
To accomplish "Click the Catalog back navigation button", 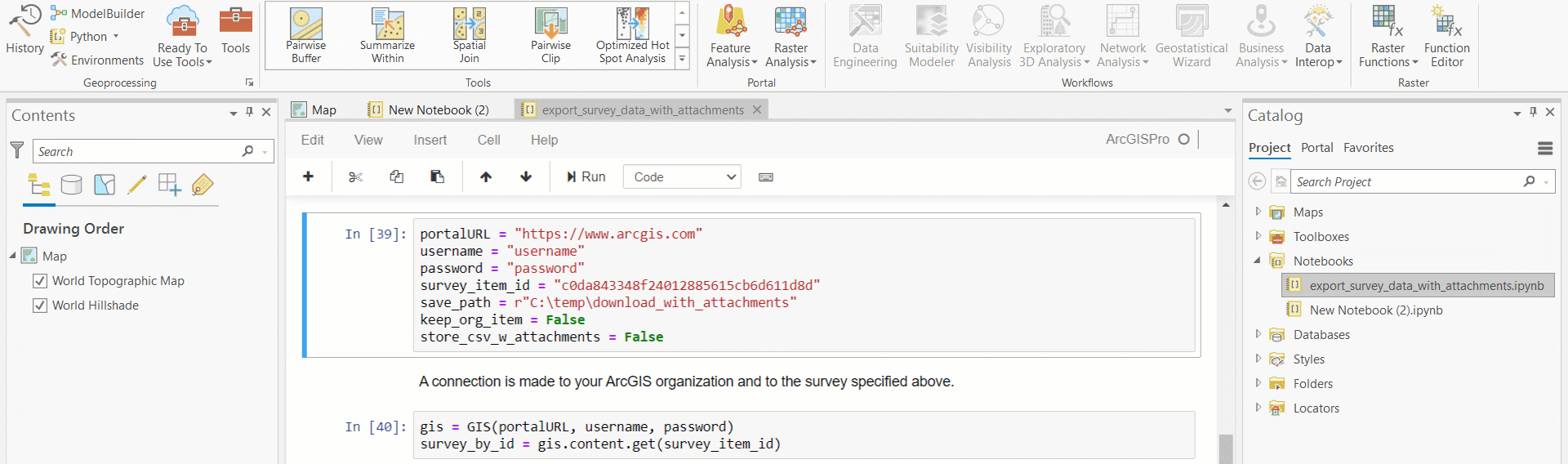I will click(x=1258, y=181).
